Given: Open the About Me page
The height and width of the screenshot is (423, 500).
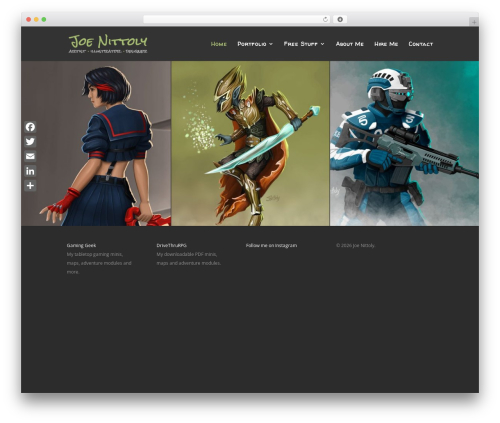Looking at the screenshot, I should click(350, 44).
